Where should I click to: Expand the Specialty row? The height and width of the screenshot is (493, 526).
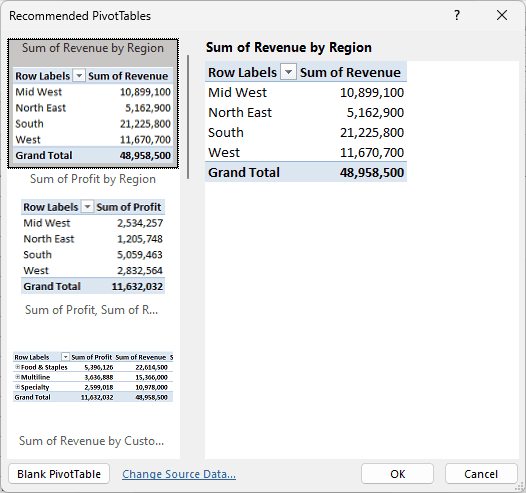(x=17, y=387)
